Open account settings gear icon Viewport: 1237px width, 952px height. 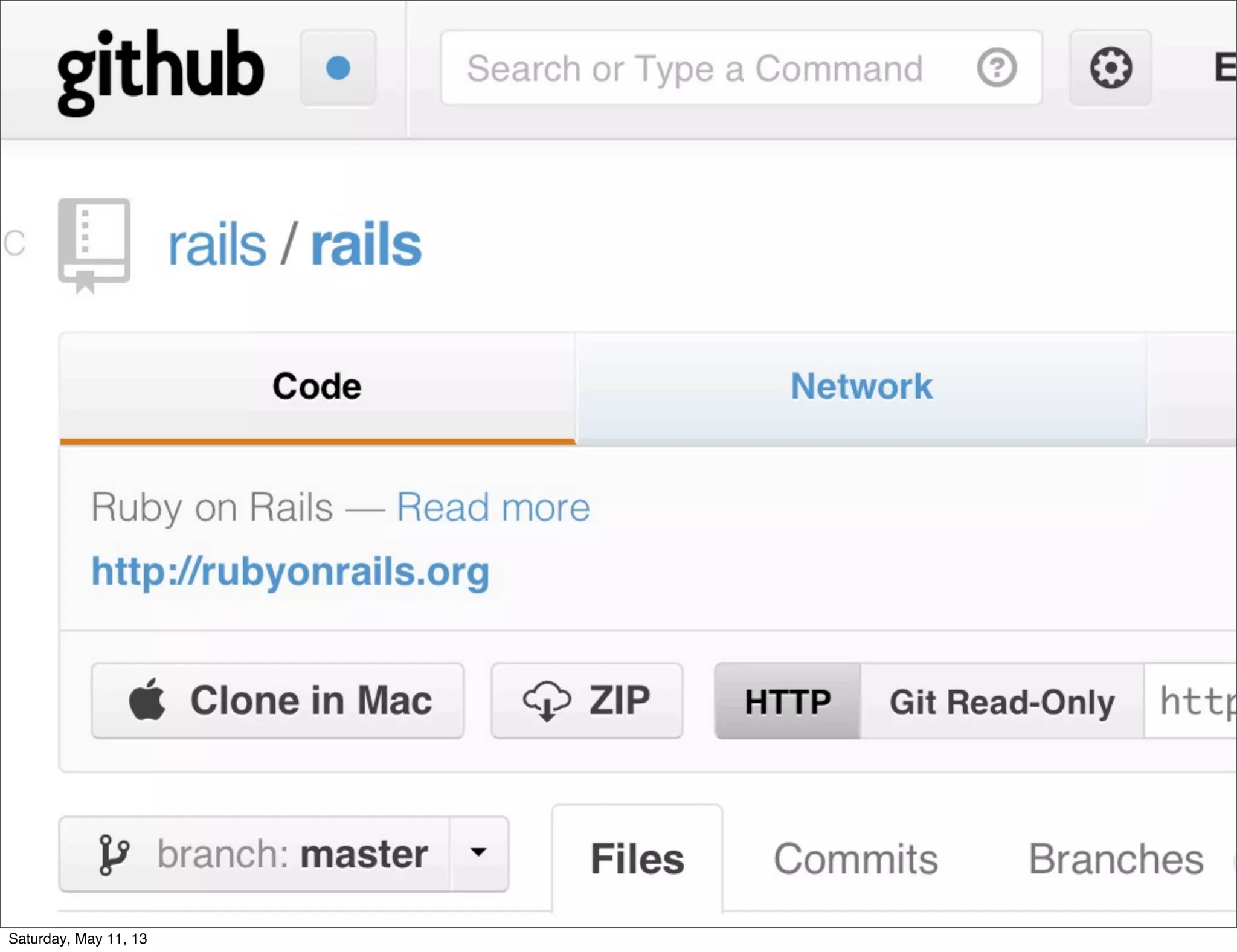1110,68
